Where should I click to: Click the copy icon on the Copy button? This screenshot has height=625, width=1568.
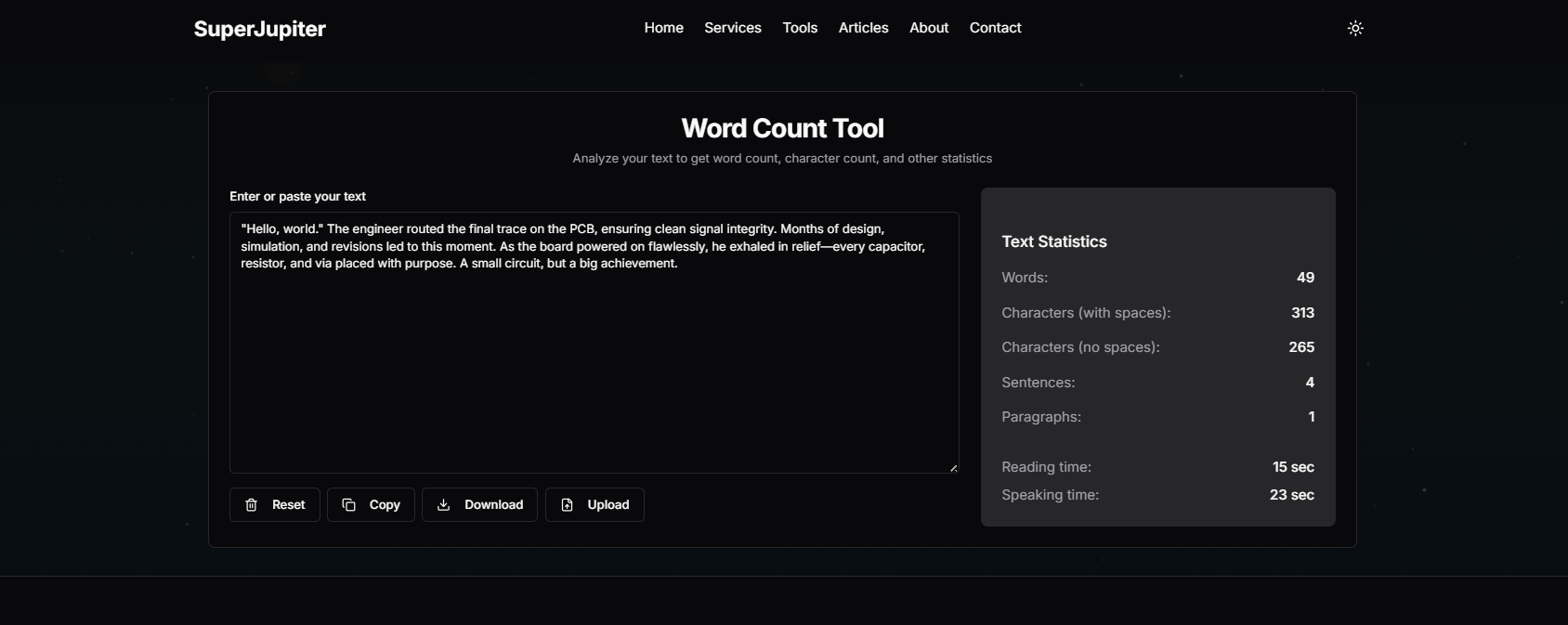click(348, 505)
